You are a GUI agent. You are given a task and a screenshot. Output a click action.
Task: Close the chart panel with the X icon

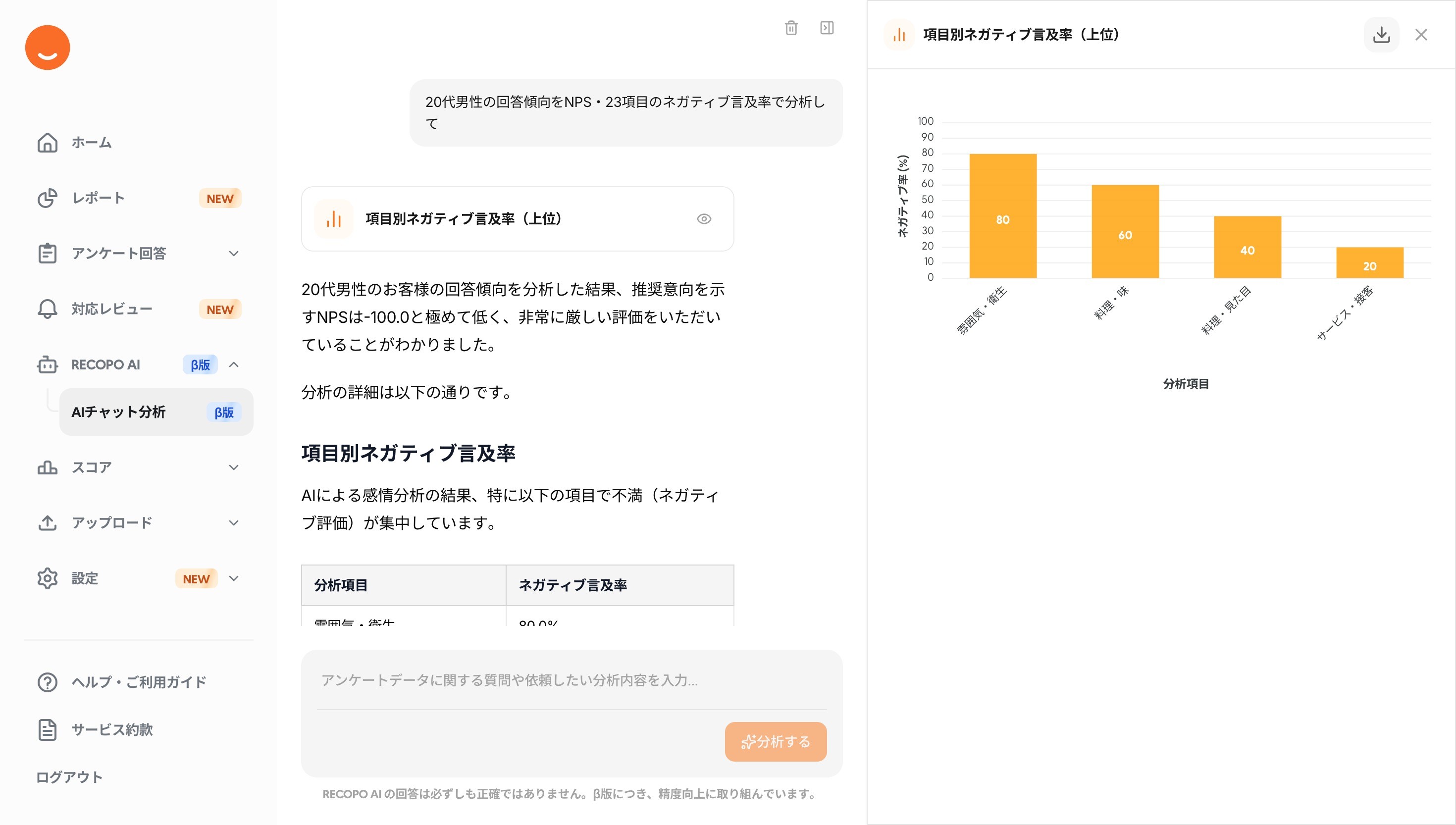click(1421, 35)
